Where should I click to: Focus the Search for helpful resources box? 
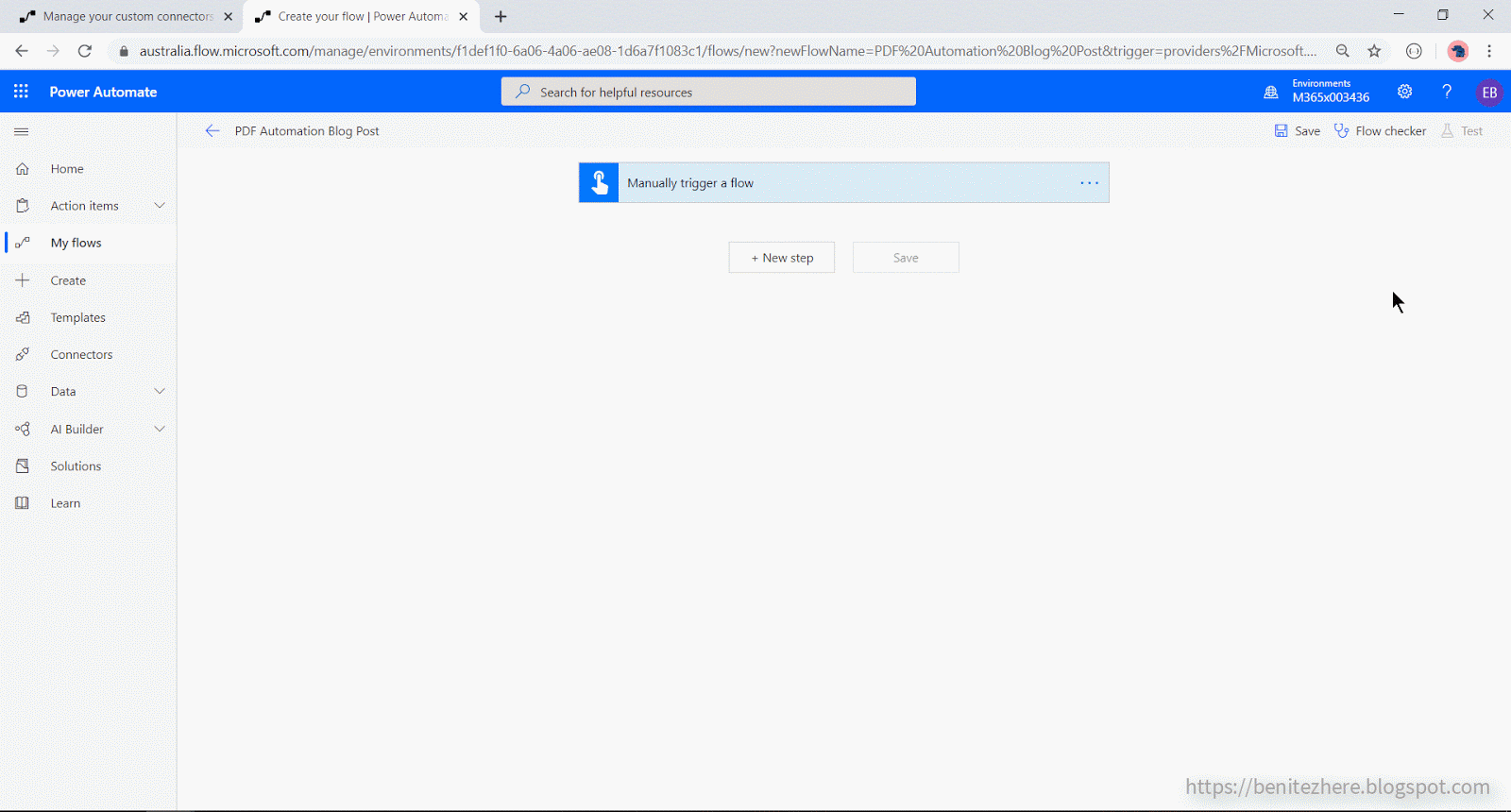708,92
